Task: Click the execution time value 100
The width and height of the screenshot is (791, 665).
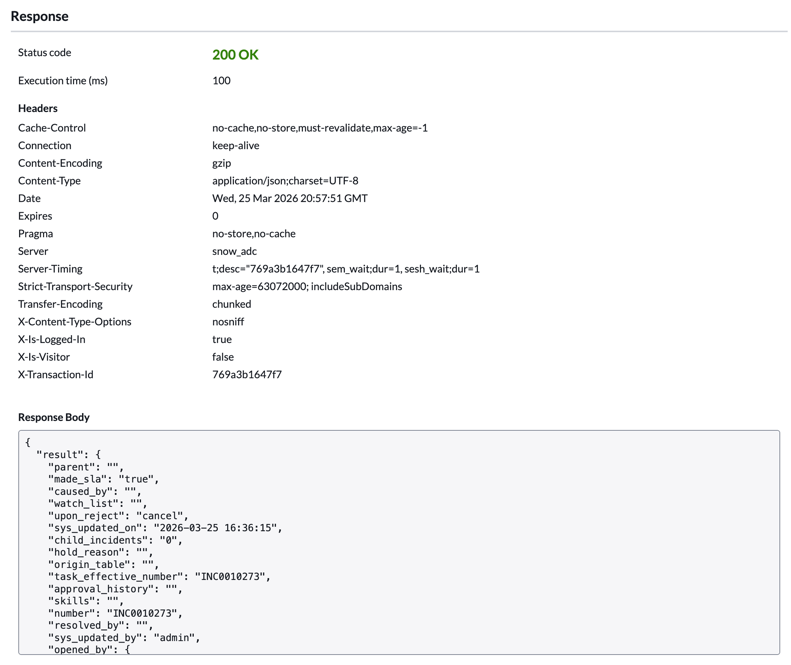Action: click(x=221, y=81)
